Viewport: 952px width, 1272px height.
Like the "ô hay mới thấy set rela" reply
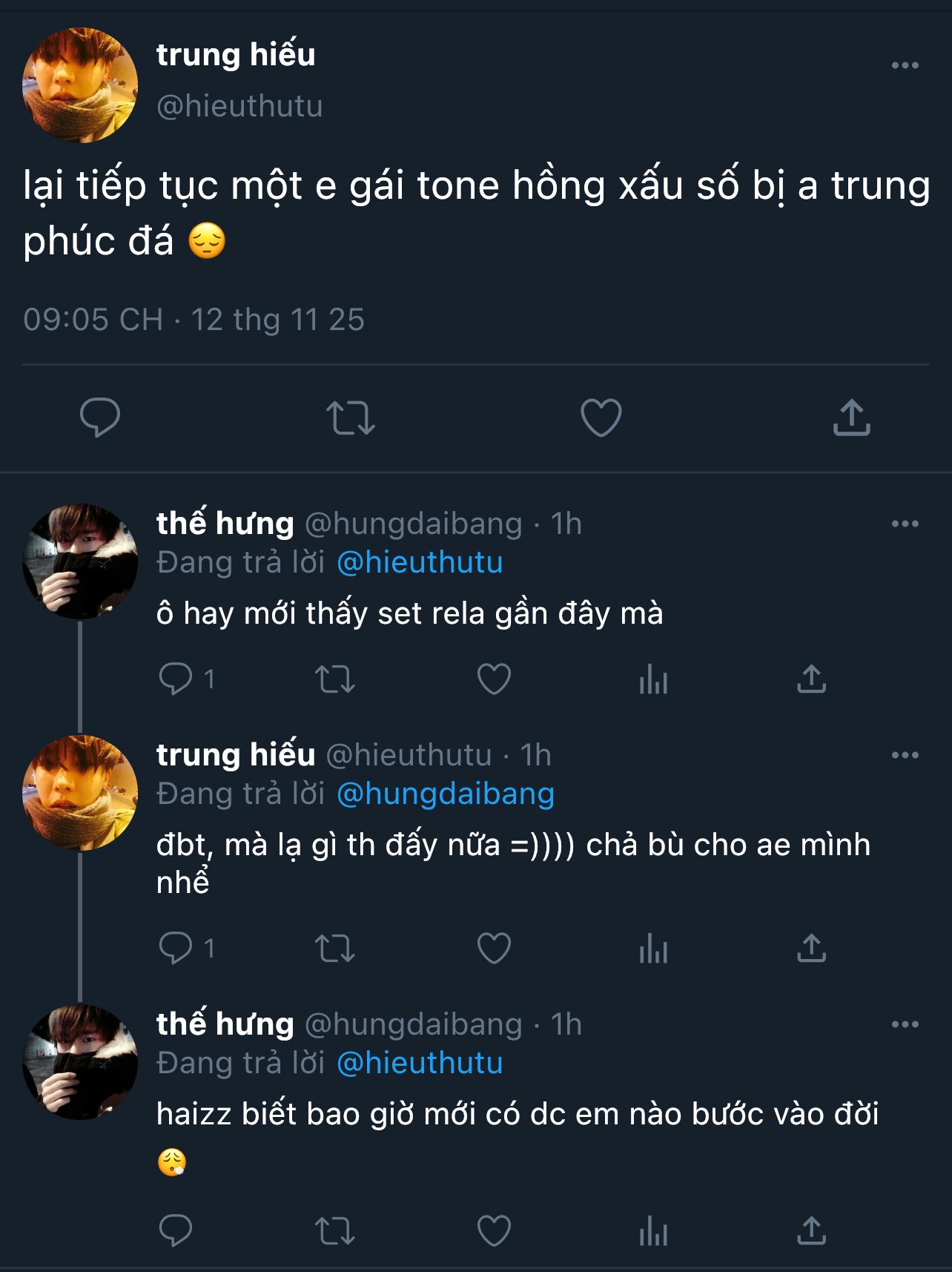pyautogui.click(x=494, y=679)
